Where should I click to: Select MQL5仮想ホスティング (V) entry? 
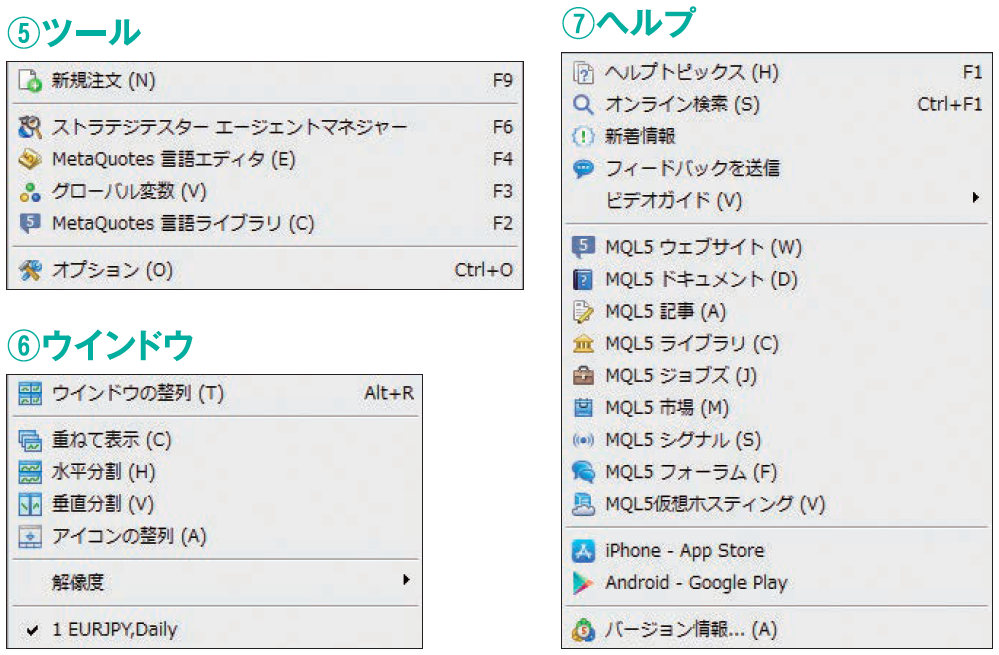click(x=777, y=505)
